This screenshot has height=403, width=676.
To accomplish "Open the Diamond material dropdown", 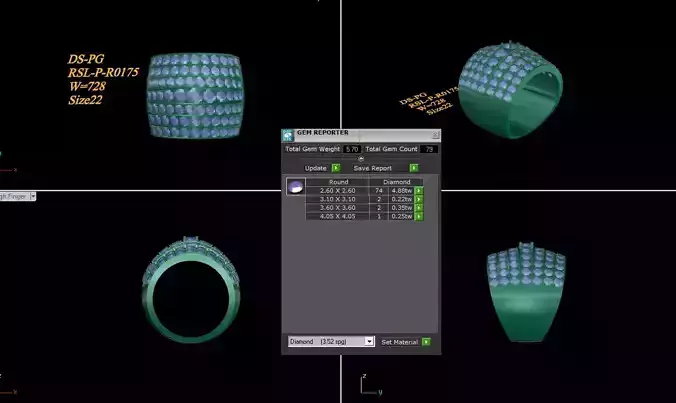I will point(331,341).
